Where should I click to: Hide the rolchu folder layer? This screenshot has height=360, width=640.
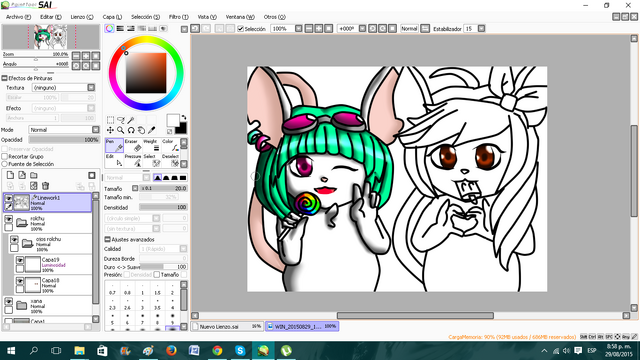pos(9,220)
